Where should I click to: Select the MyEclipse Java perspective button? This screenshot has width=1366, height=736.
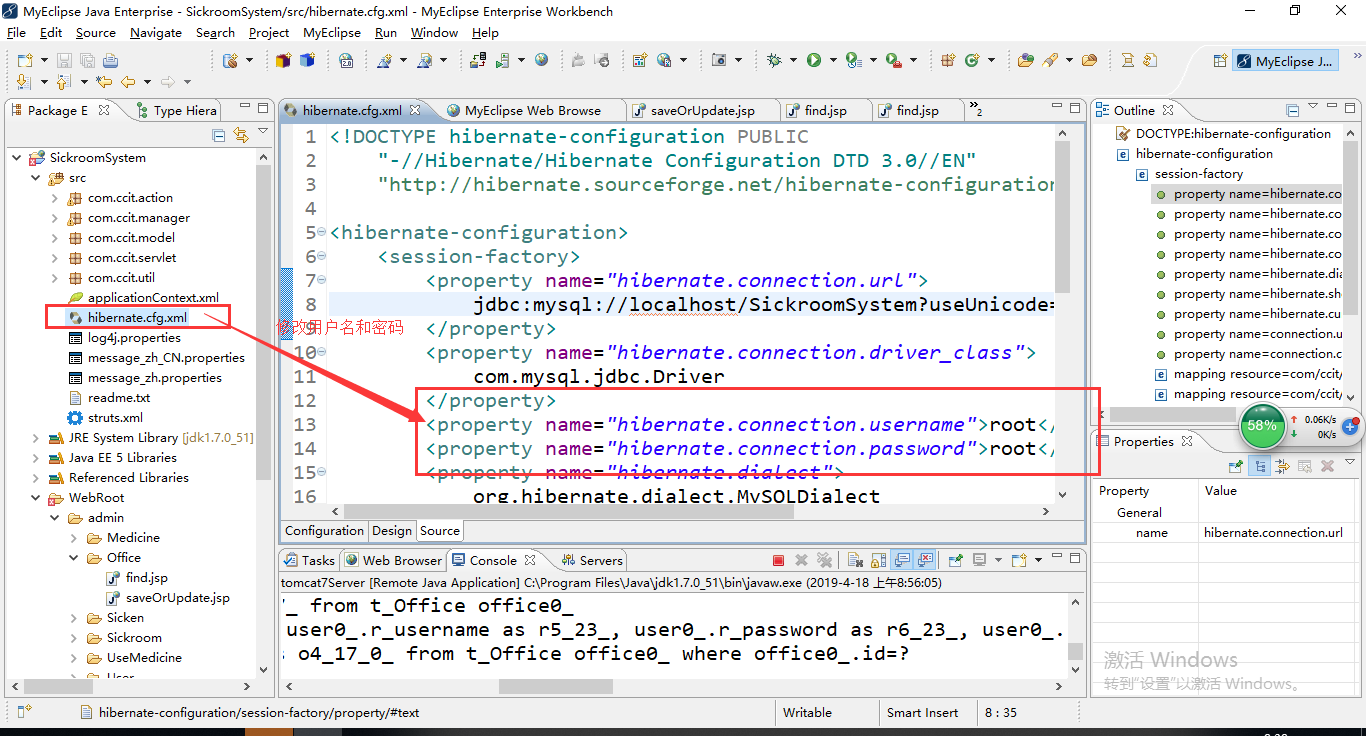click(x=1285, y=61)
